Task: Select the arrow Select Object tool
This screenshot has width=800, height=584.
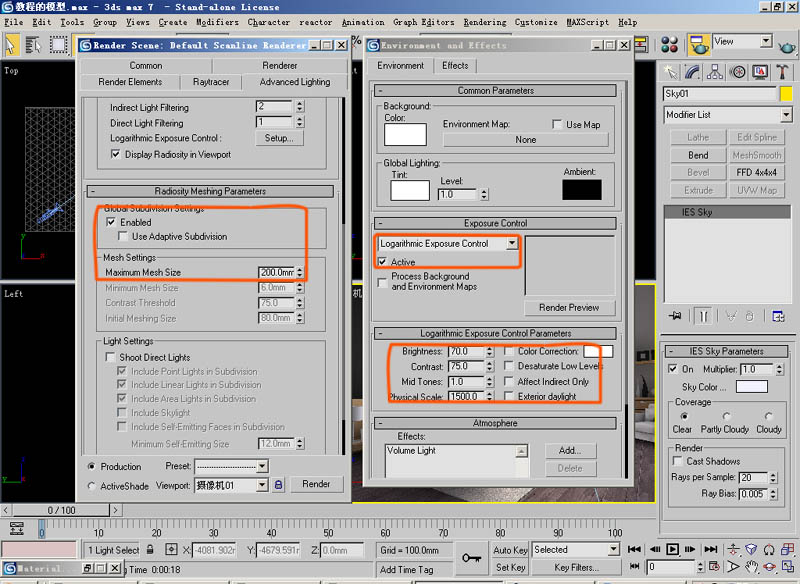Action: (x=11, y=45)
